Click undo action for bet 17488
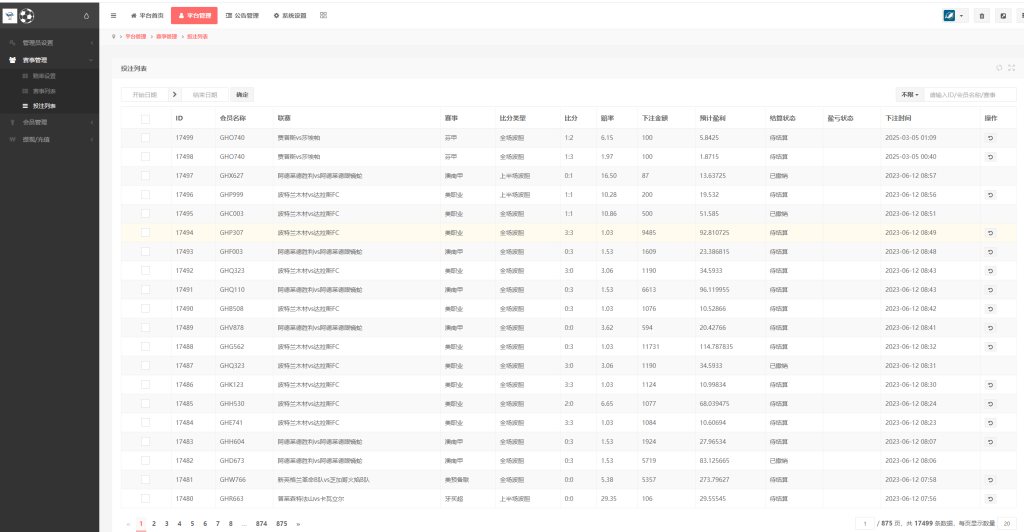This screenshot has width=1024, height=532. (x=990, y=347)
